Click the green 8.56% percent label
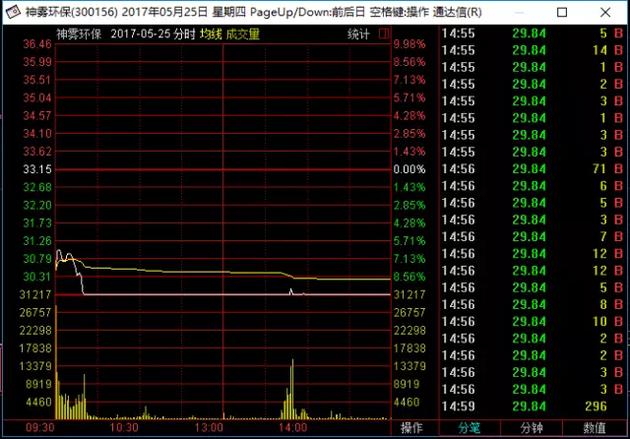Viewport: 630px width, 439px height. coord(409,277)
